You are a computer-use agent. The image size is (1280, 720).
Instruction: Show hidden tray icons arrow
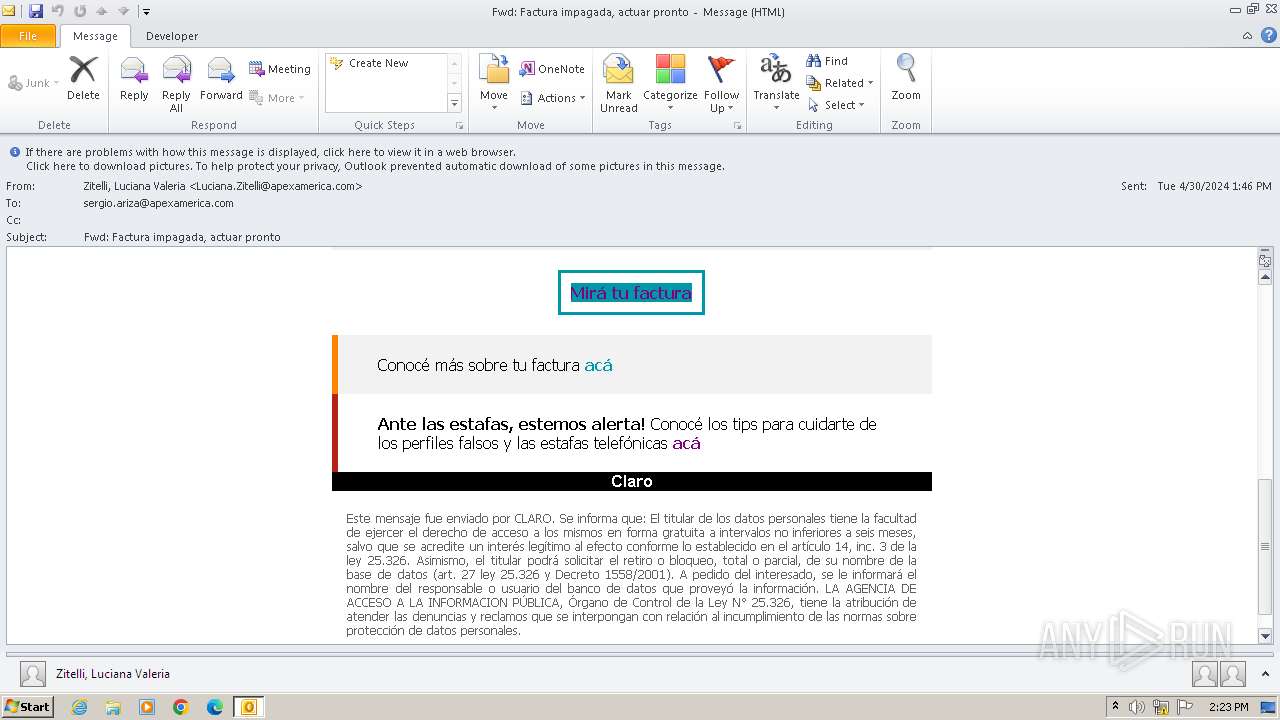(x=1115, y=707)
